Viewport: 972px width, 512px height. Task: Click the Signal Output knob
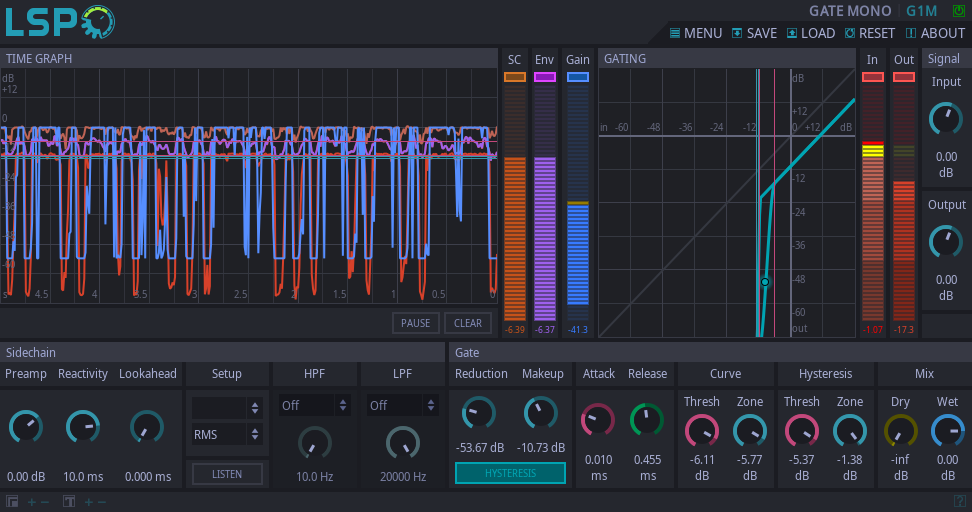click(946, 242)
